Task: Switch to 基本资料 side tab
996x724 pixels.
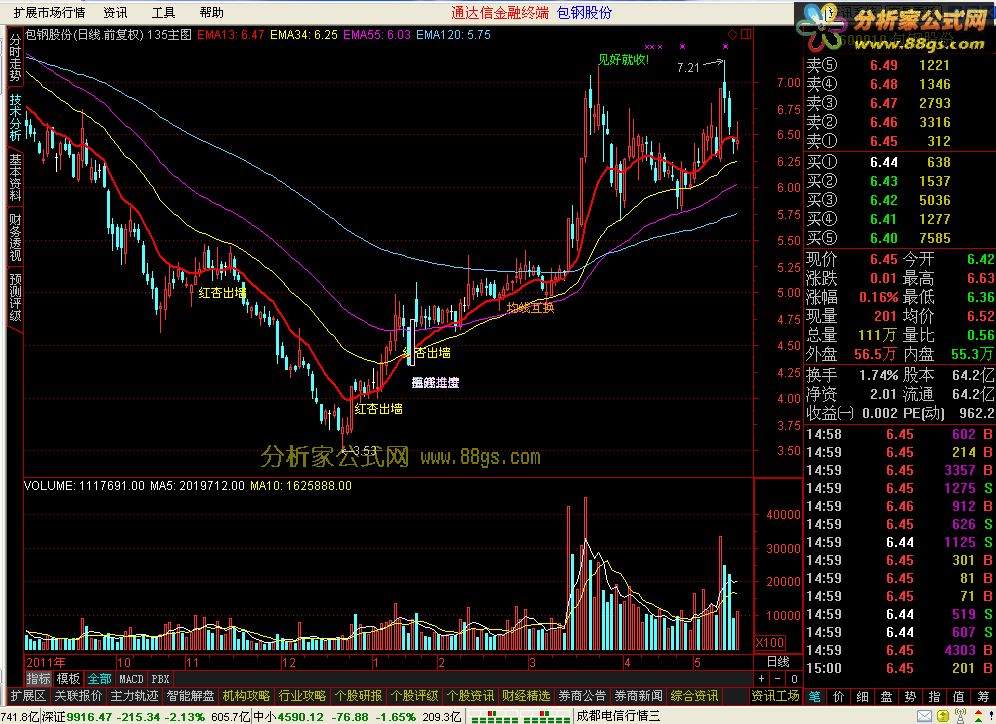Action: [15, 178]
